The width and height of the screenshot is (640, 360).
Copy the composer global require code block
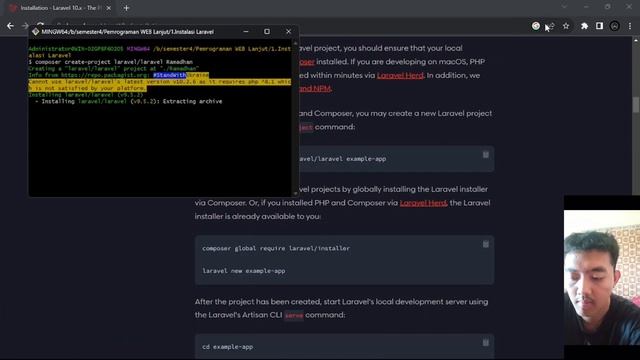[x=486, y=244]
